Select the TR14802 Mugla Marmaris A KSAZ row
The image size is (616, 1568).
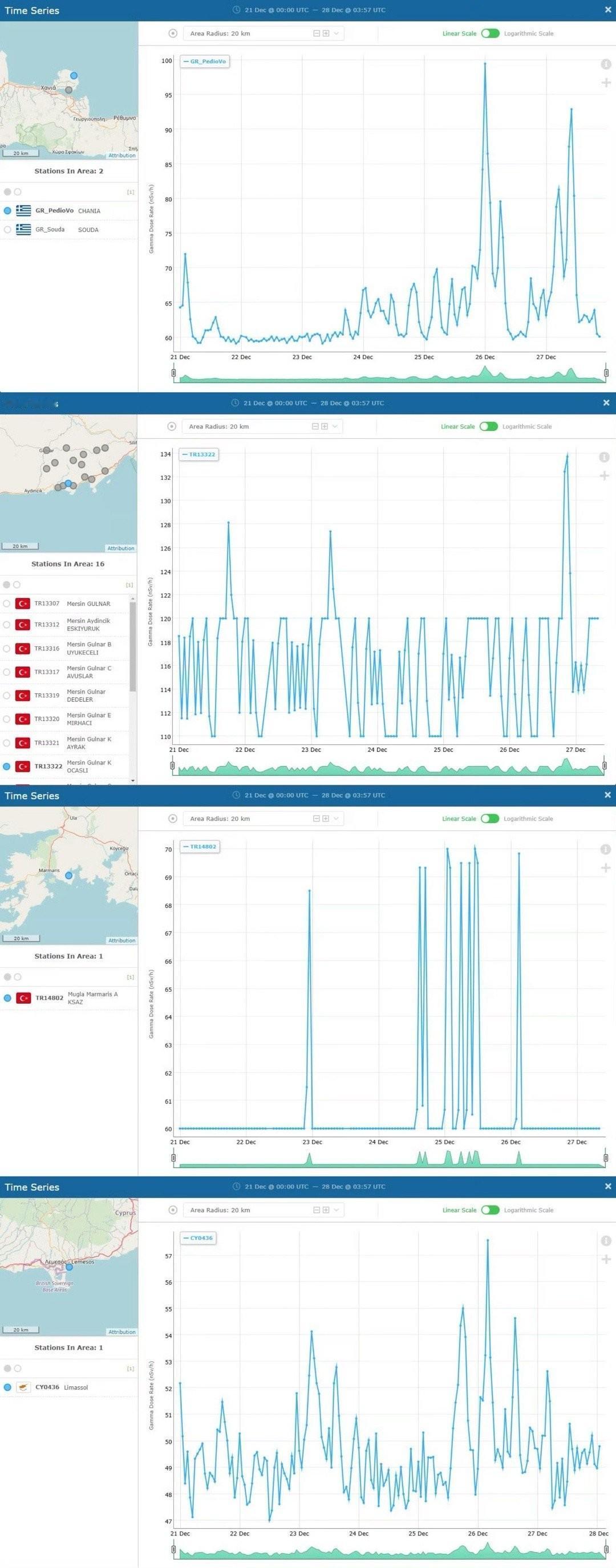68,997
